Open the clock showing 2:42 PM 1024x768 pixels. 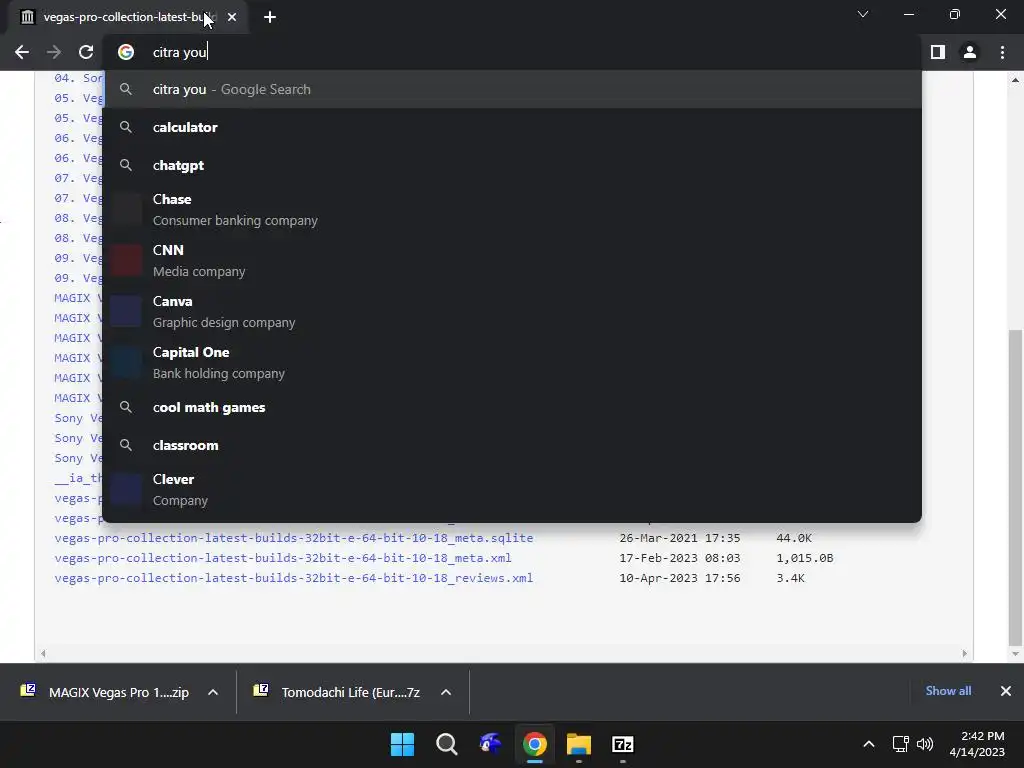[977, 744]
